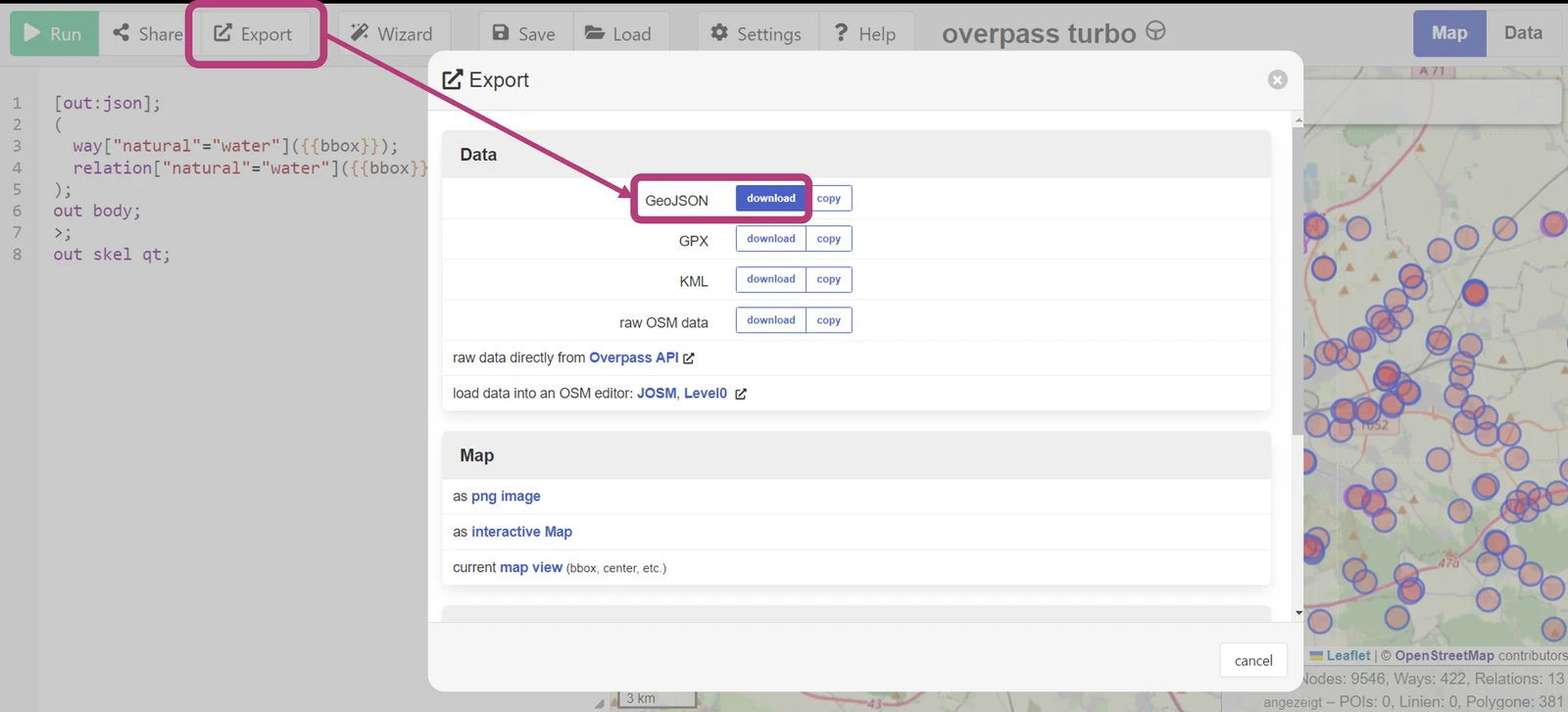Open the Help page
1568x712 pixels.
pos(864,33)
